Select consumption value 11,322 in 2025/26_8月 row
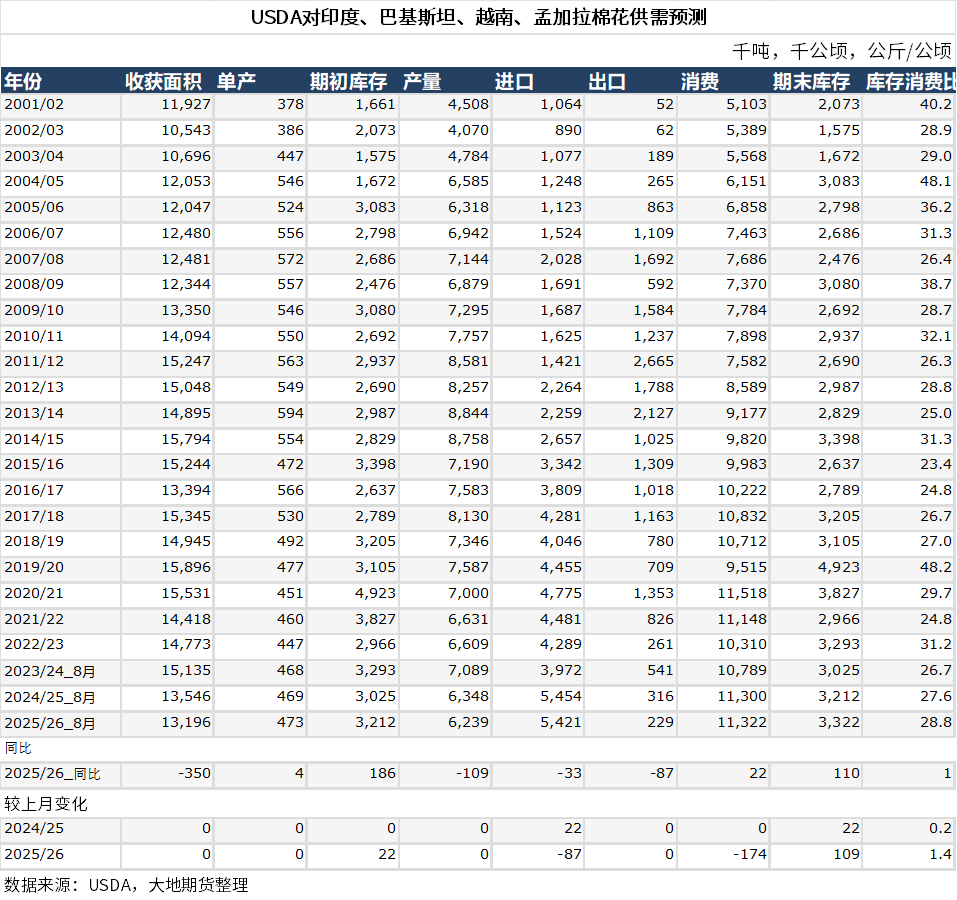 click(x=742, y=722)
